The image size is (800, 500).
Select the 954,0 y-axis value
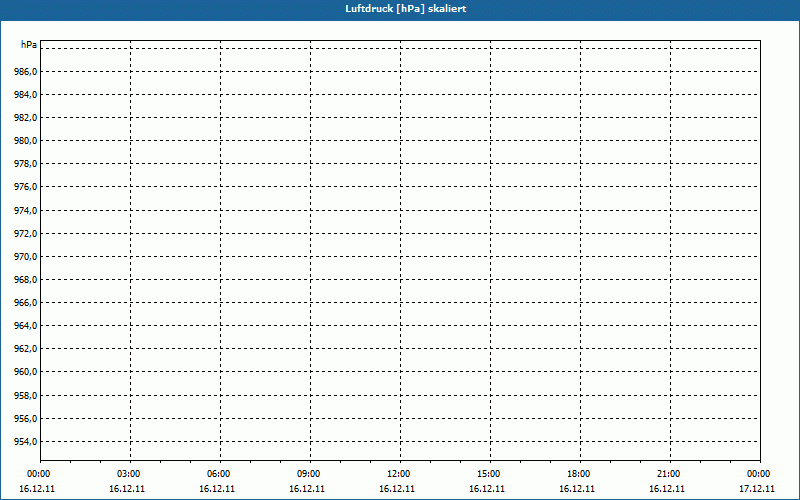point(26,441)
